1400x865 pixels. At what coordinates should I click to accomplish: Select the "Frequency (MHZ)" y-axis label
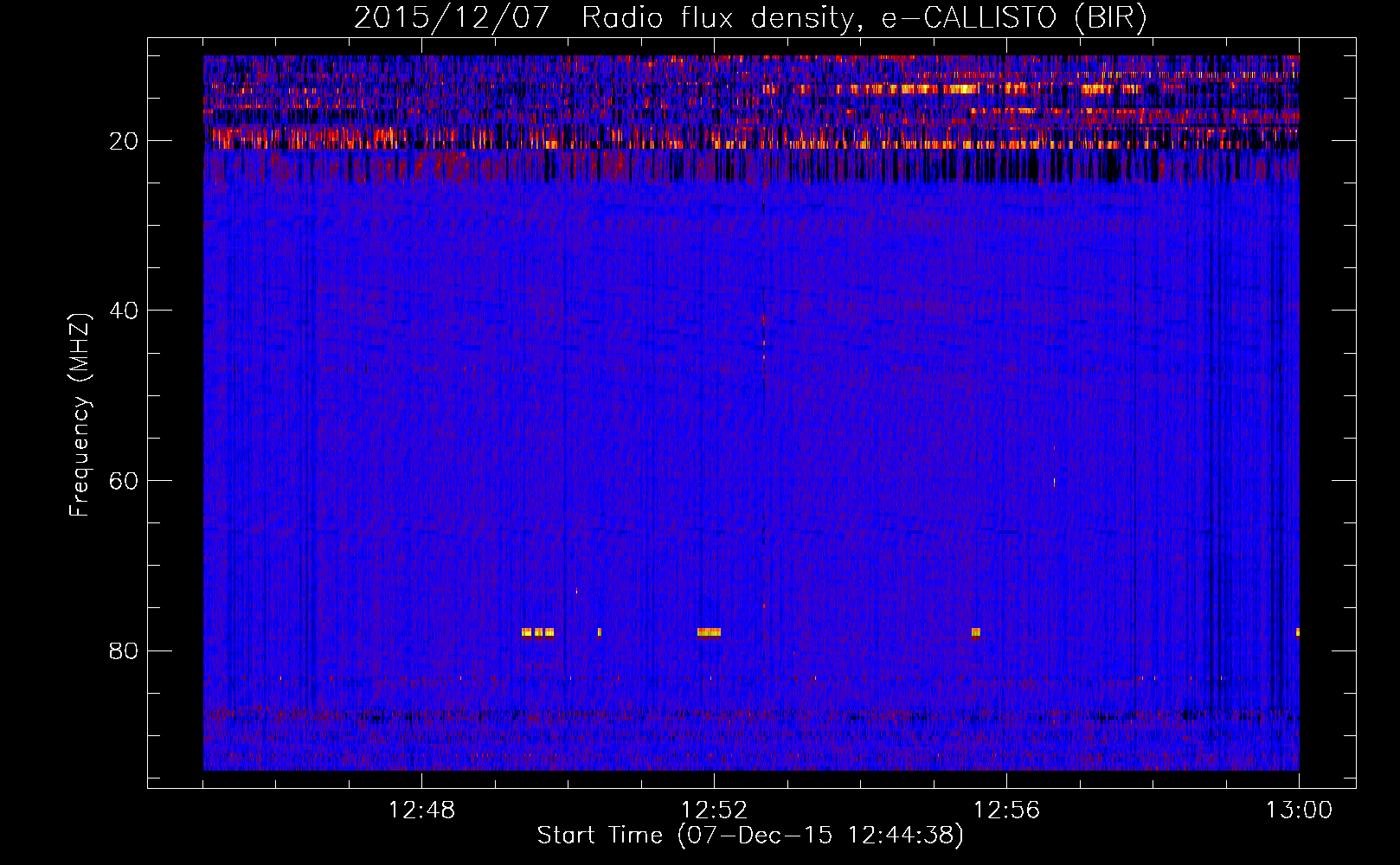pos(80,415)
